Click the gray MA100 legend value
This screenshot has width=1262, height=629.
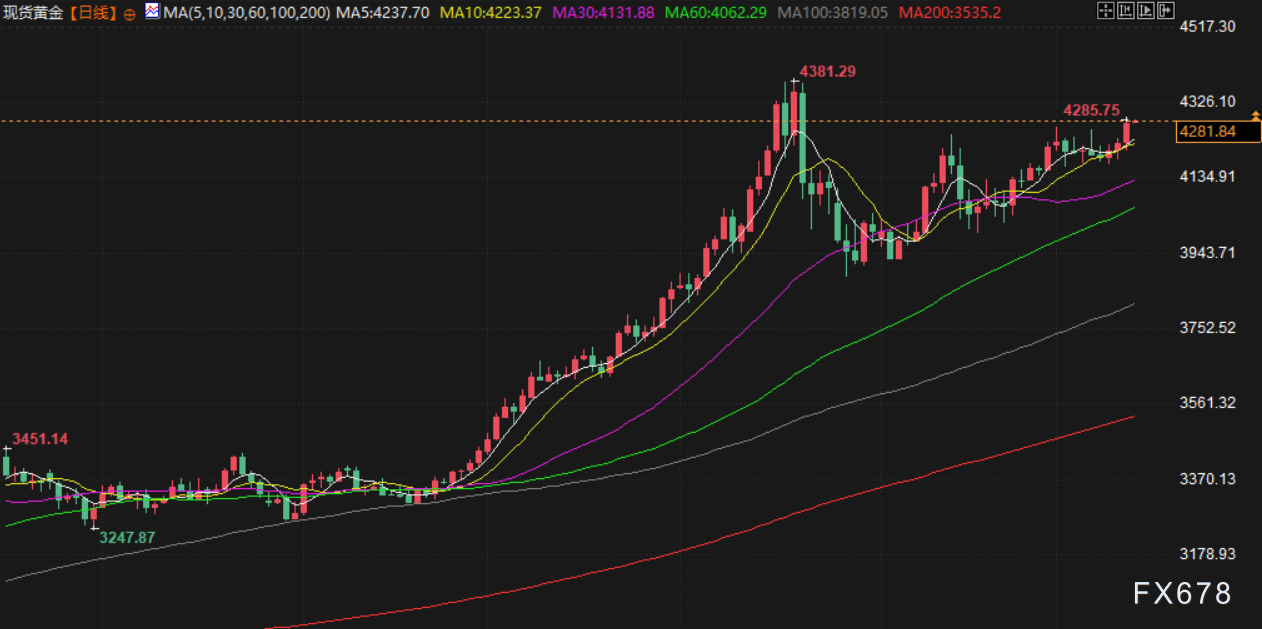click(832, 13)
